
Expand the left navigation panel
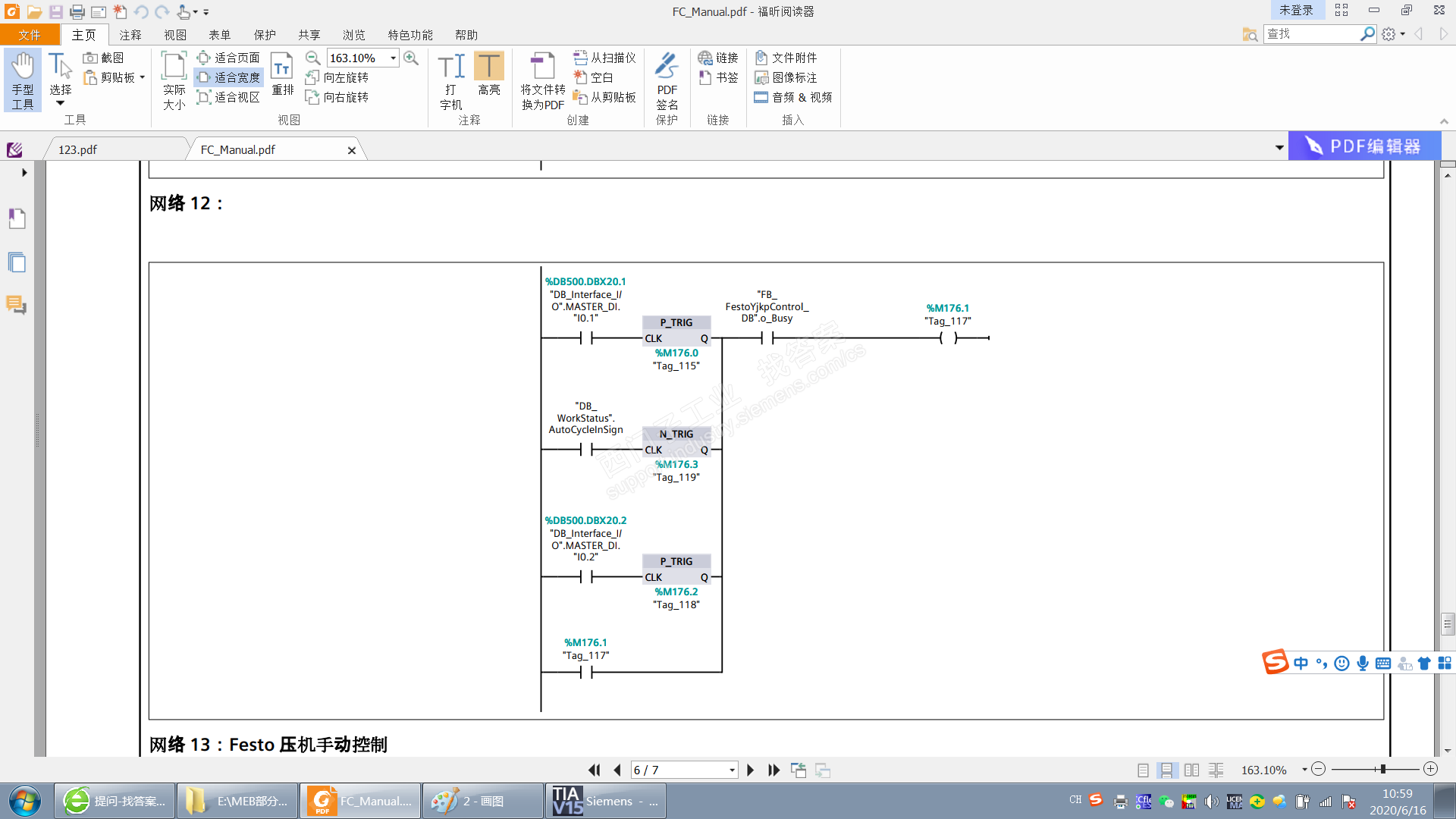(x=24, y=172)
